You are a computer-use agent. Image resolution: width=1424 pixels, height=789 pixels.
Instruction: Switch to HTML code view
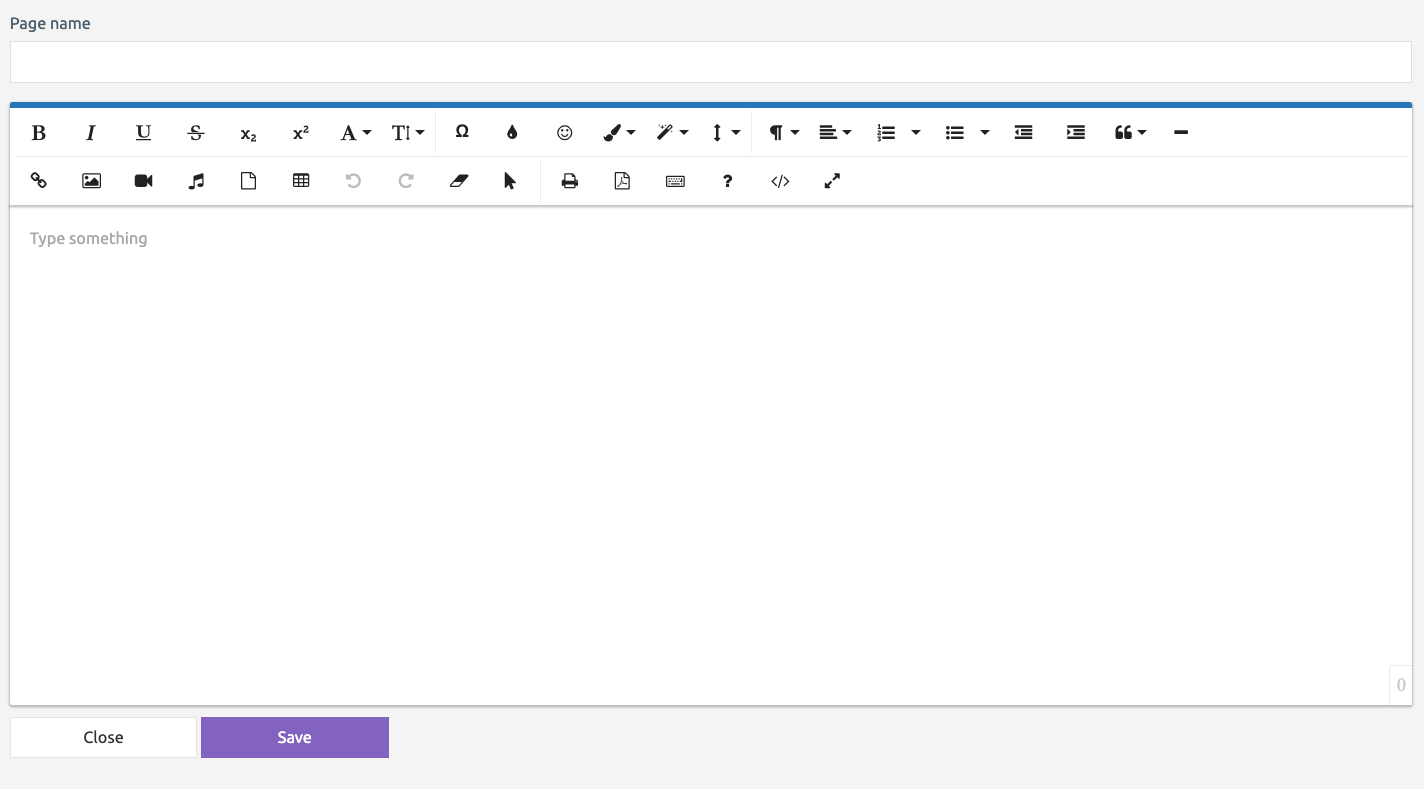[780, 181]
